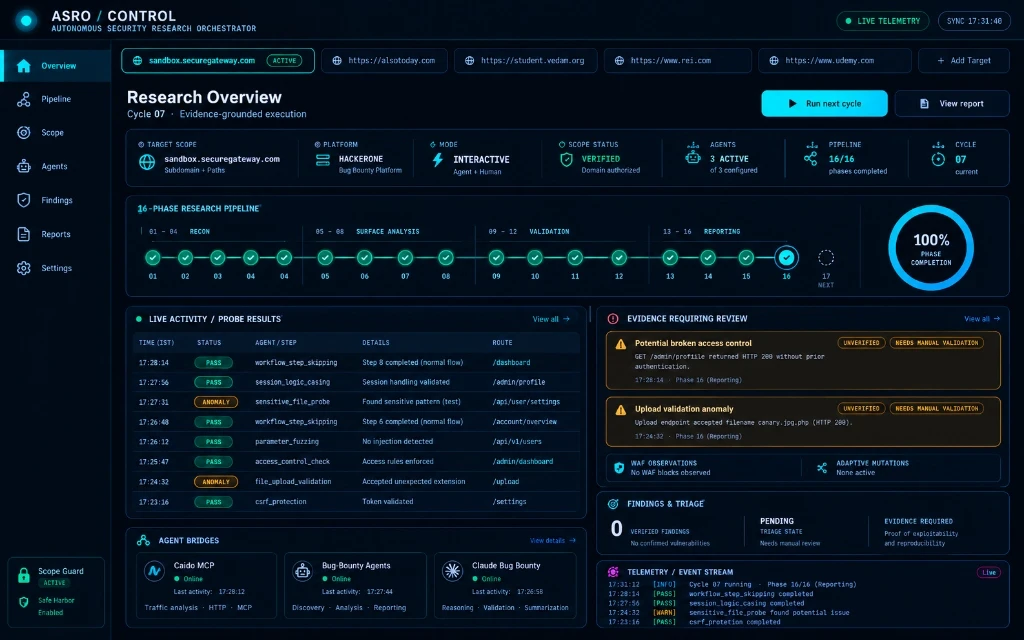The width and height of the screenshot is (1024, 640).
Task: Open the Overview sidebar section
Action: point(56,66)
